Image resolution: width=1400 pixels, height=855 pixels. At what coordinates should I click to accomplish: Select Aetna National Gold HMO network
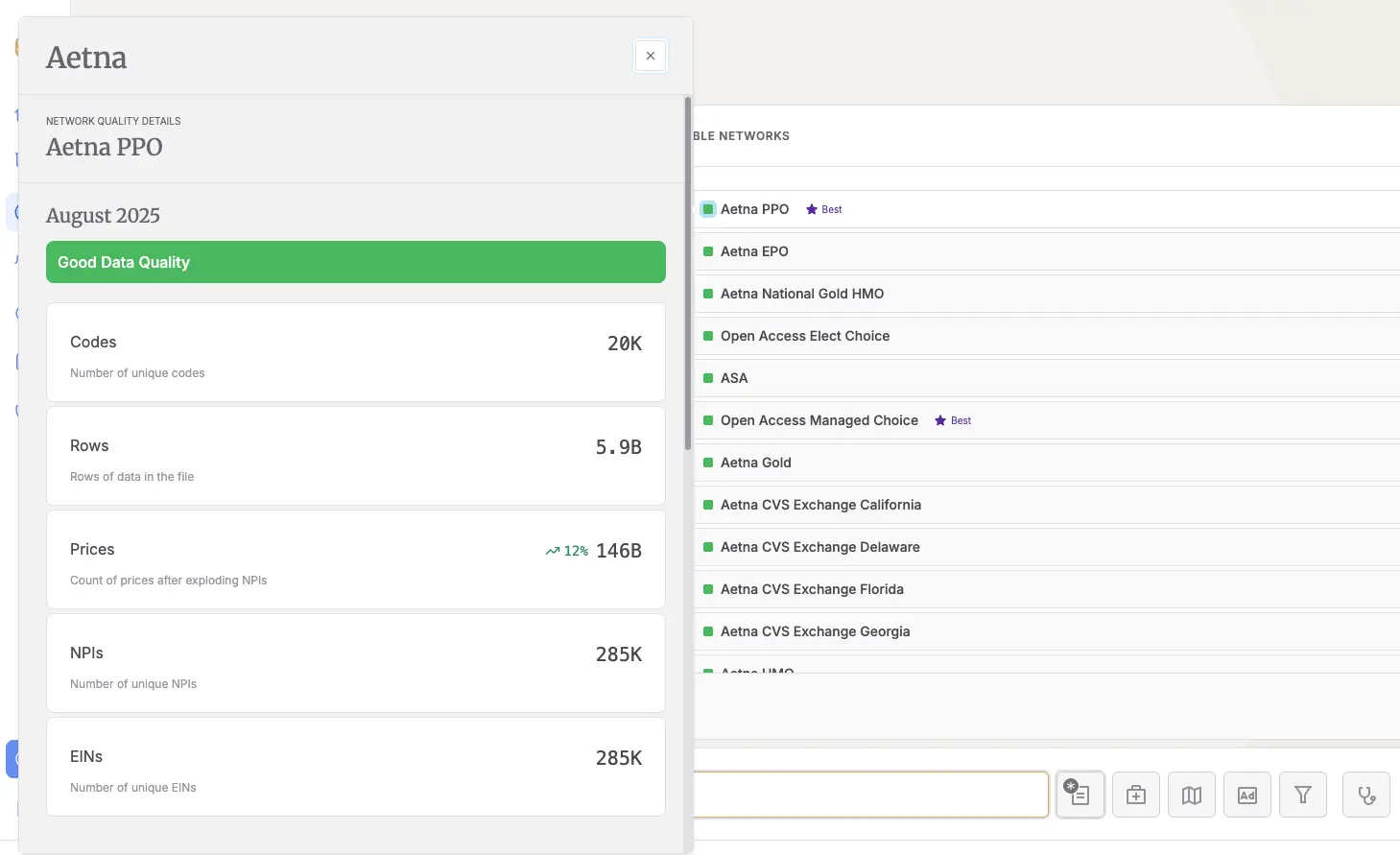(1046, 294)
